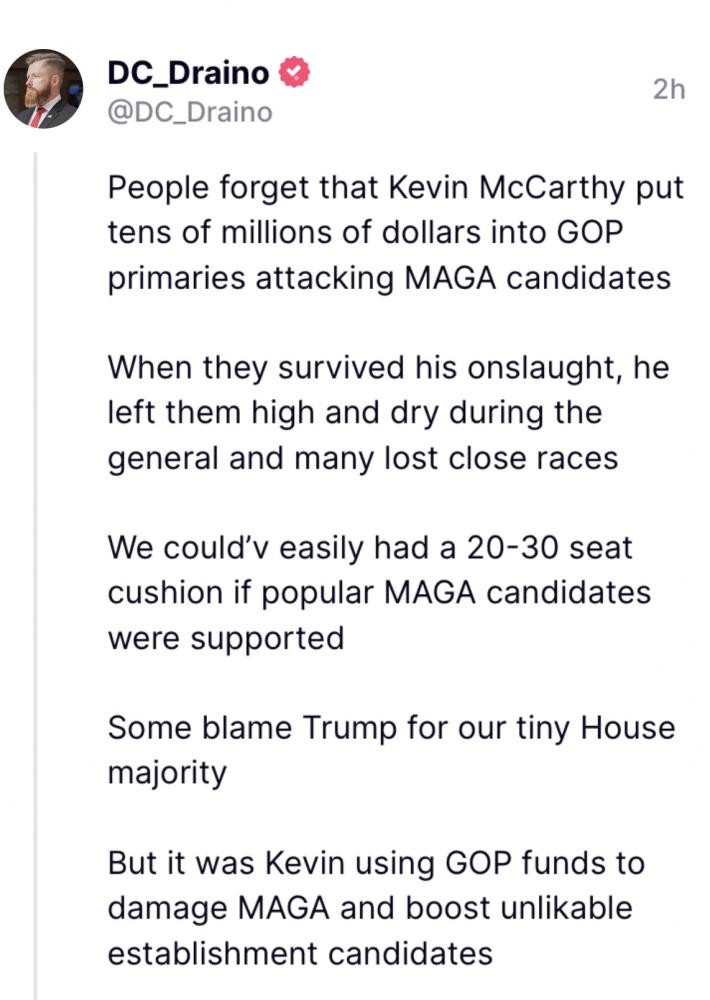710x1000 pixels.
Task: Click the DC_Draino display name
Action: pyautogui.click(x=189, y=73)
